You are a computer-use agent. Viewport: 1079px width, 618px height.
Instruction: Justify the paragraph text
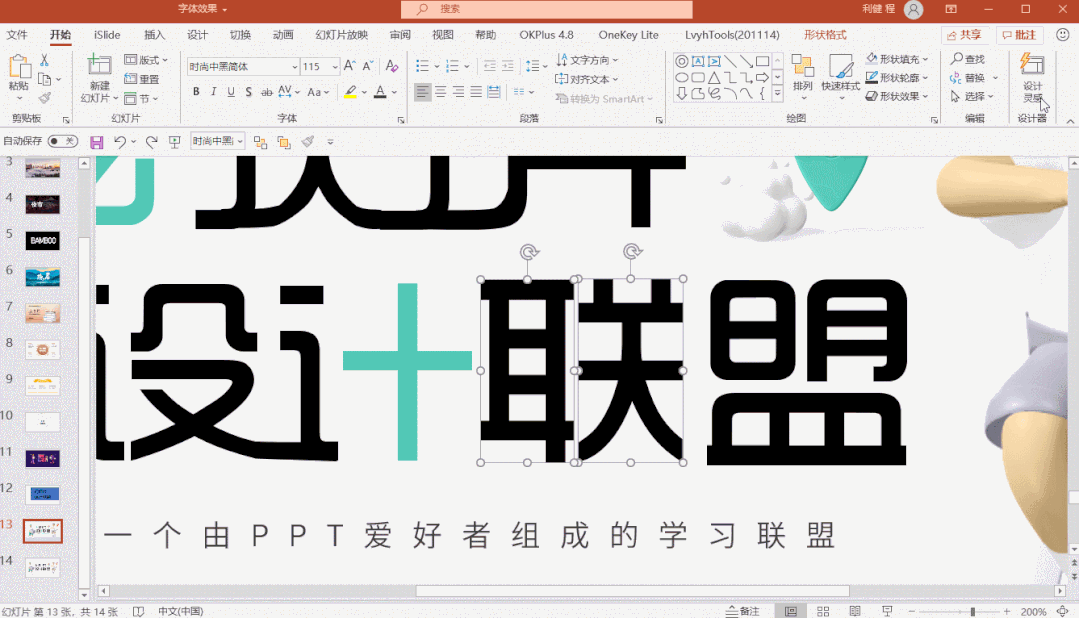pos(476,92)
